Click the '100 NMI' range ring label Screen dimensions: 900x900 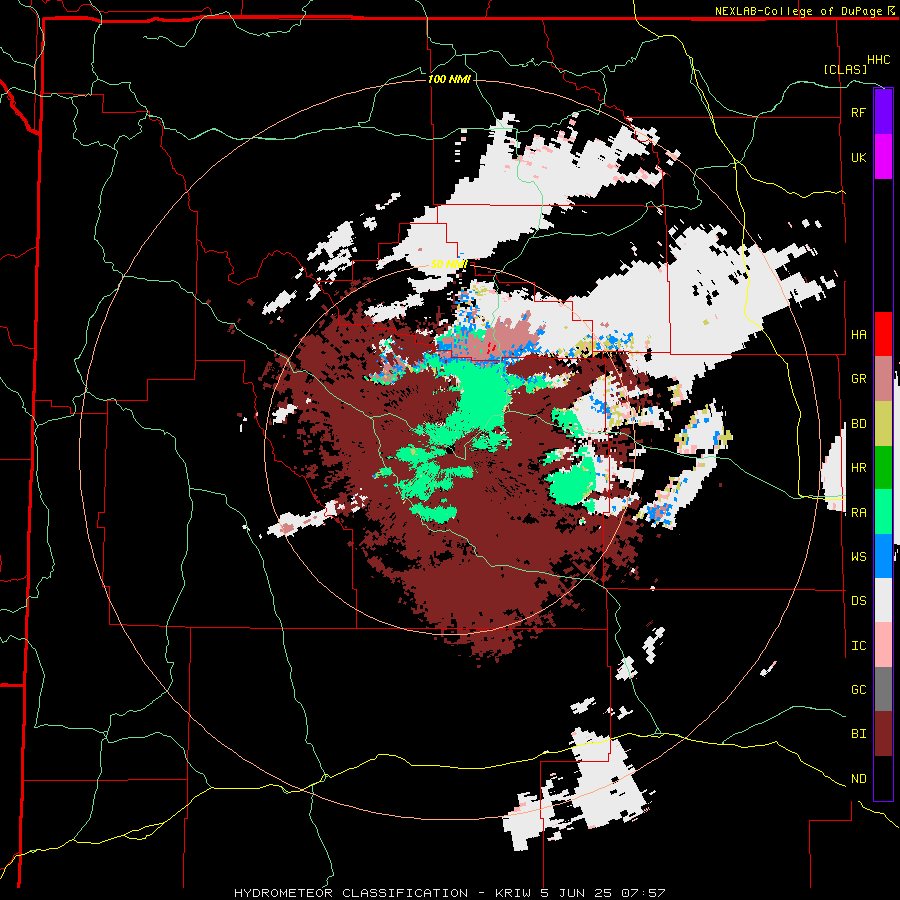(449, 79)
